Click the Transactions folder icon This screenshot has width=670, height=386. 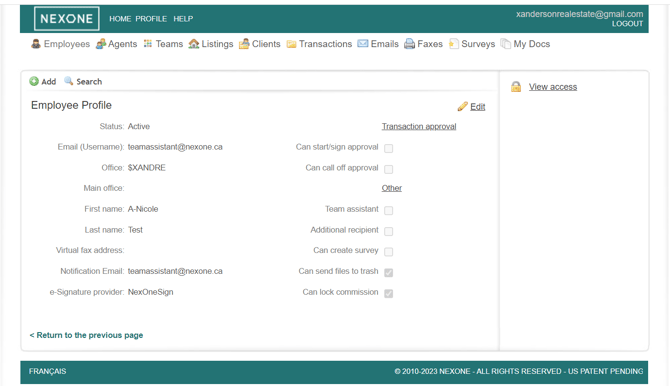(x=291, y=44)
